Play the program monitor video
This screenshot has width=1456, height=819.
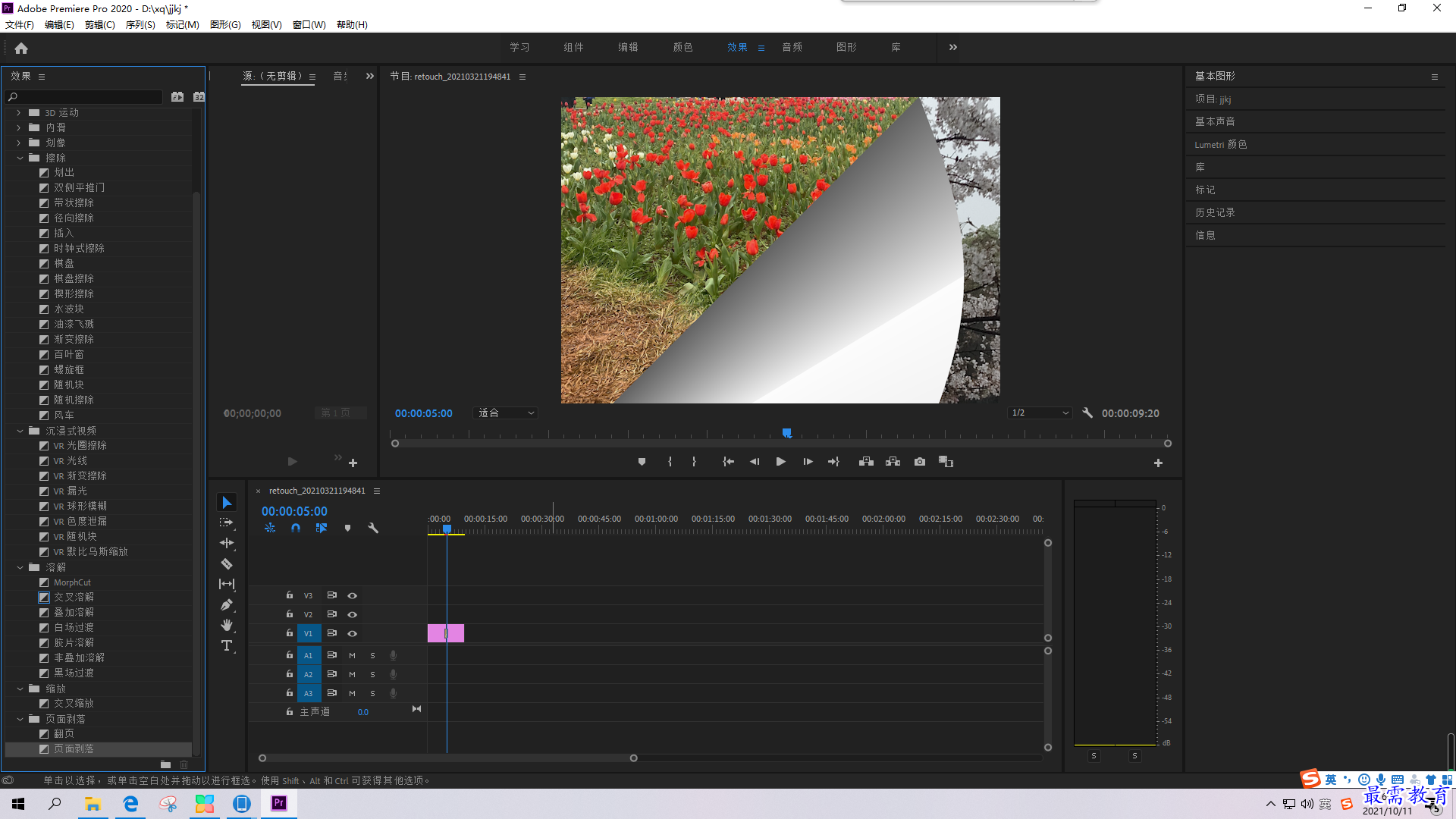780,461
